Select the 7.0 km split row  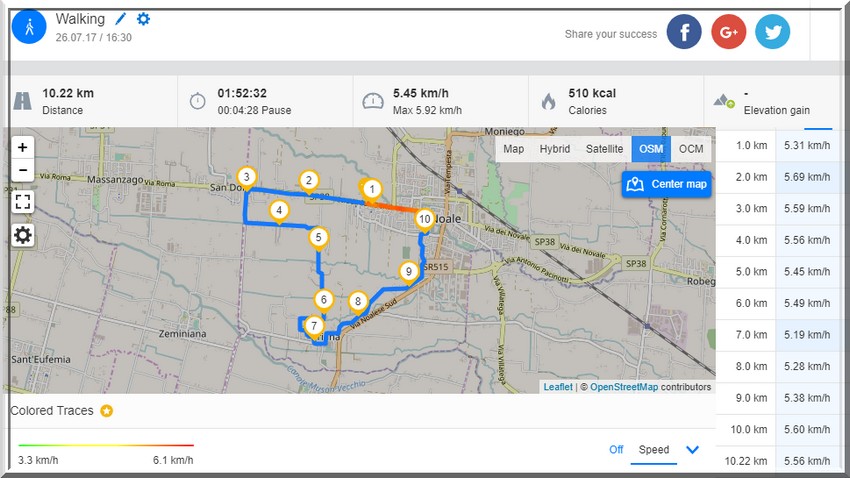coord(781,335)
